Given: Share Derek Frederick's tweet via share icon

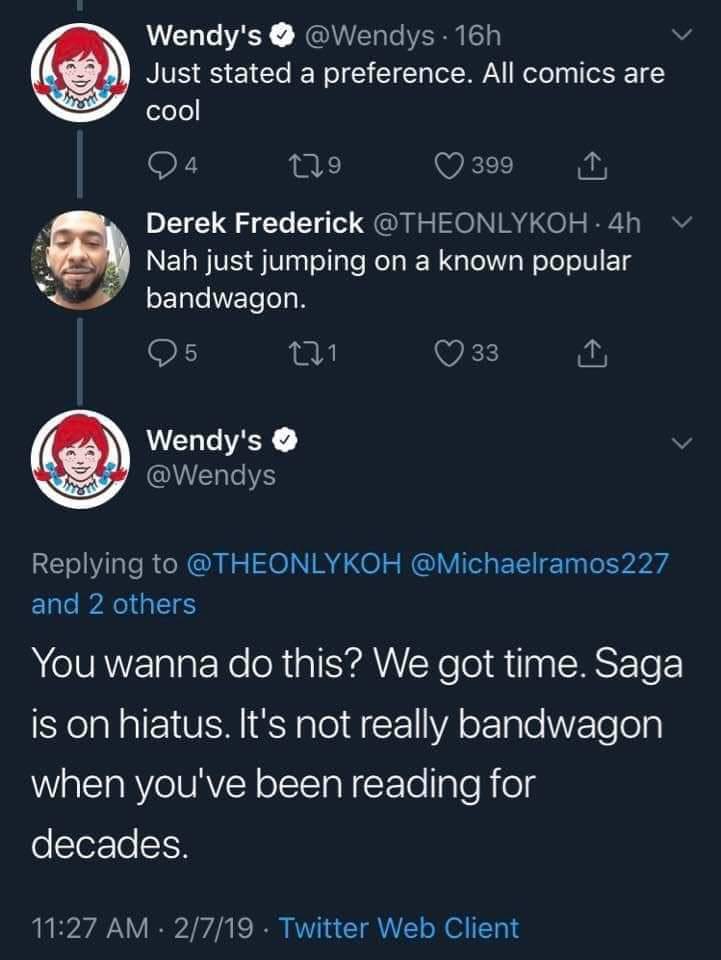Looking at the screenshot, I should click(592, 353).
